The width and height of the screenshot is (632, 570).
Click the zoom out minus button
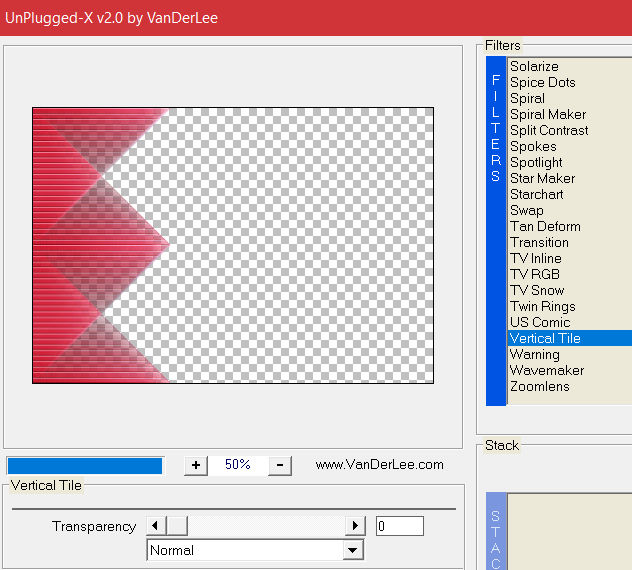point(280,465)
